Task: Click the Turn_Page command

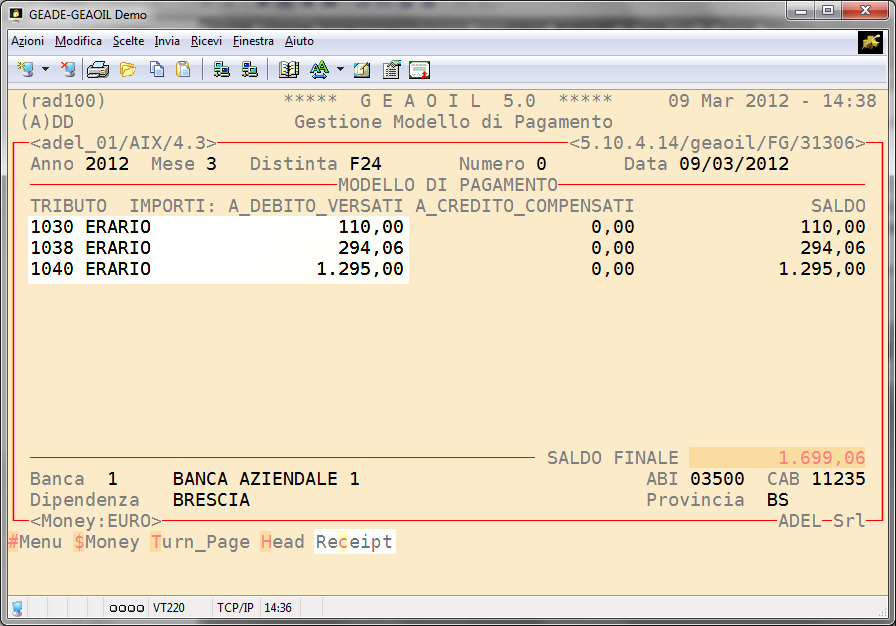Action: 200,542
